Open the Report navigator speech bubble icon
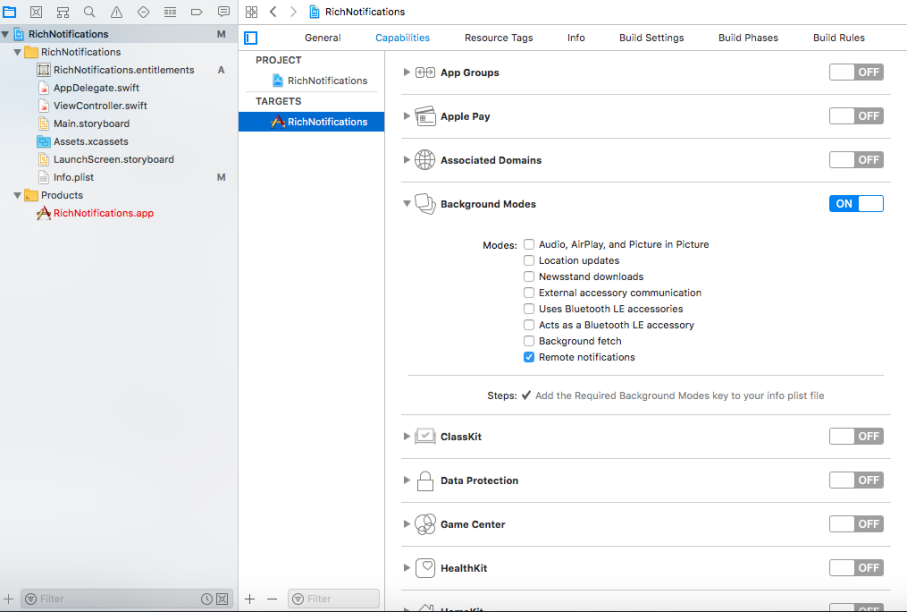Viewport: 920px width, 613px height. coord(224,12)
